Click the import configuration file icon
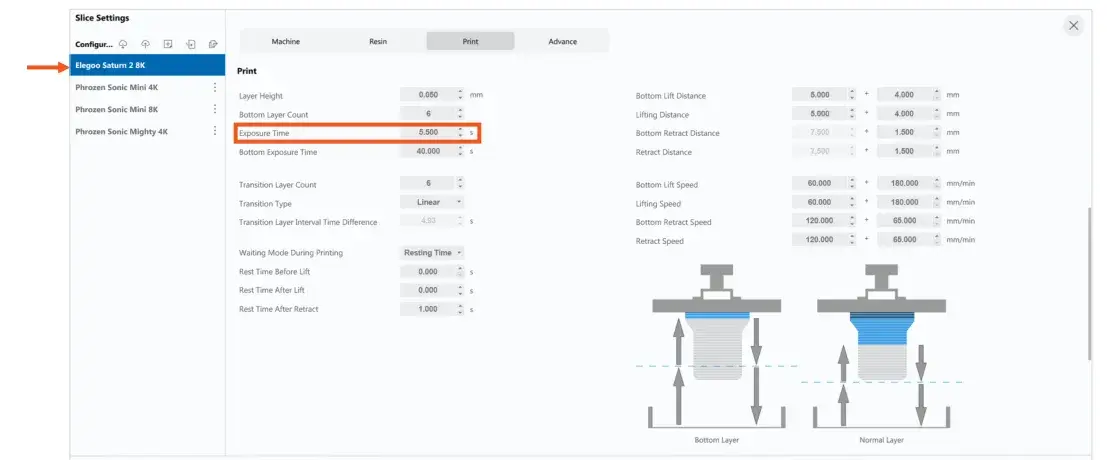This screenshot has width=1107, height=460. pyautogui.click(x=190, y=44)
